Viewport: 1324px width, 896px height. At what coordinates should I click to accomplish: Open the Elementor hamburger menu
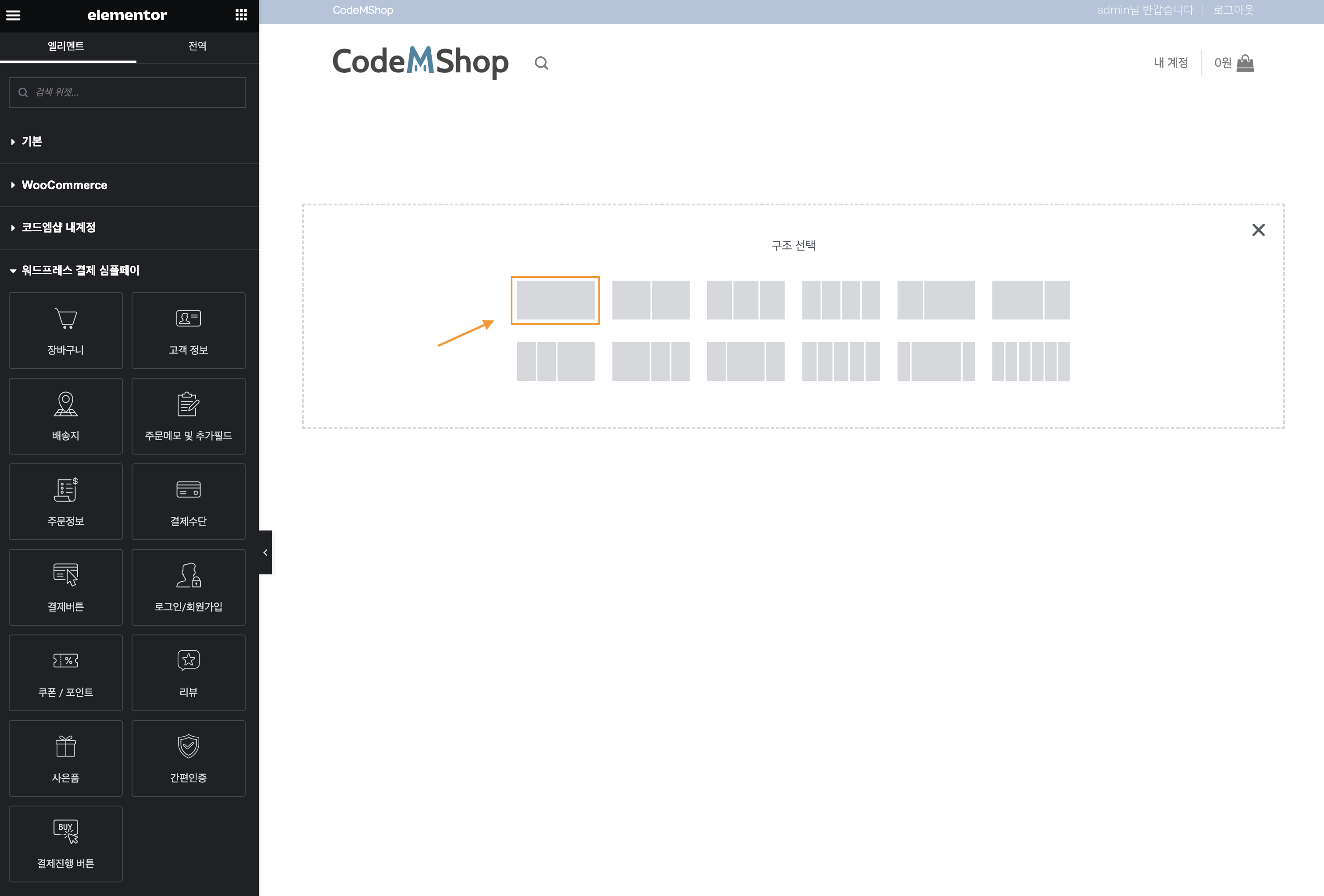[x=13, y=15]
